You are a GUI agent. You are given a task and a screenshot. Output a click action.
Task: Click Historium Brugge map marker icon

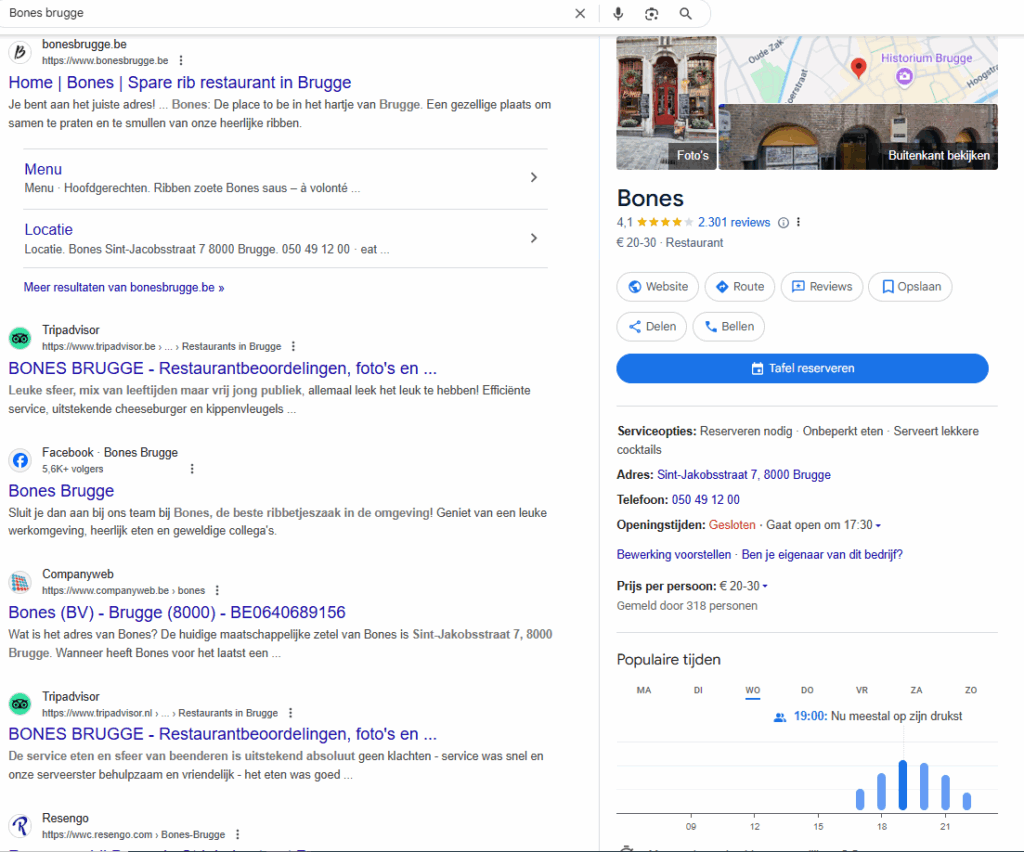pyautogui.click(x=904, y=76)
